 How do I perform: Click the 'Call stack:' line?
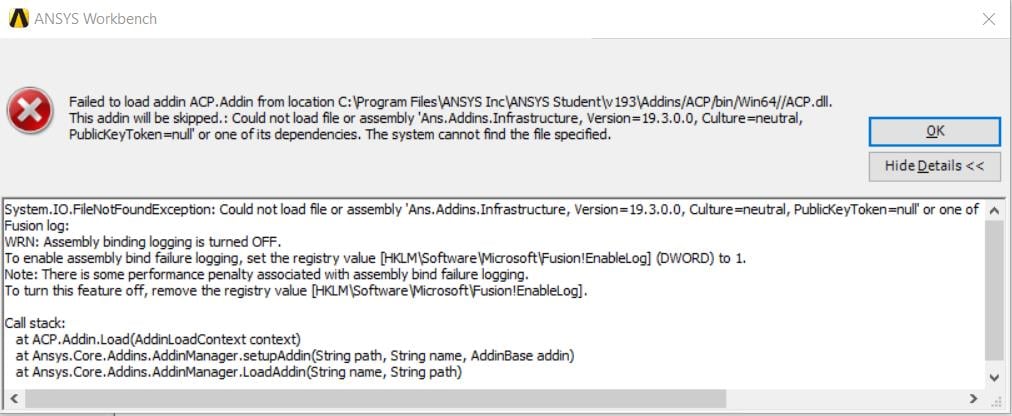coord(36,323)
